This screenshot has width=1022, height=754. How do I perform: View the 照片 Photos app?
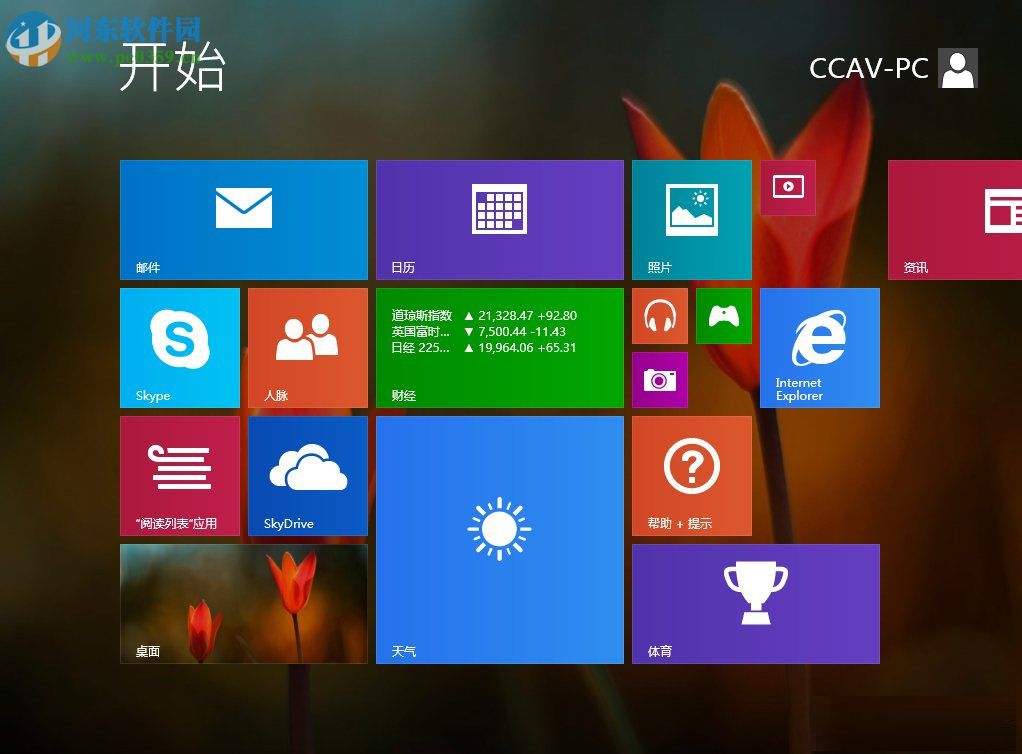[x=691, y=218]
